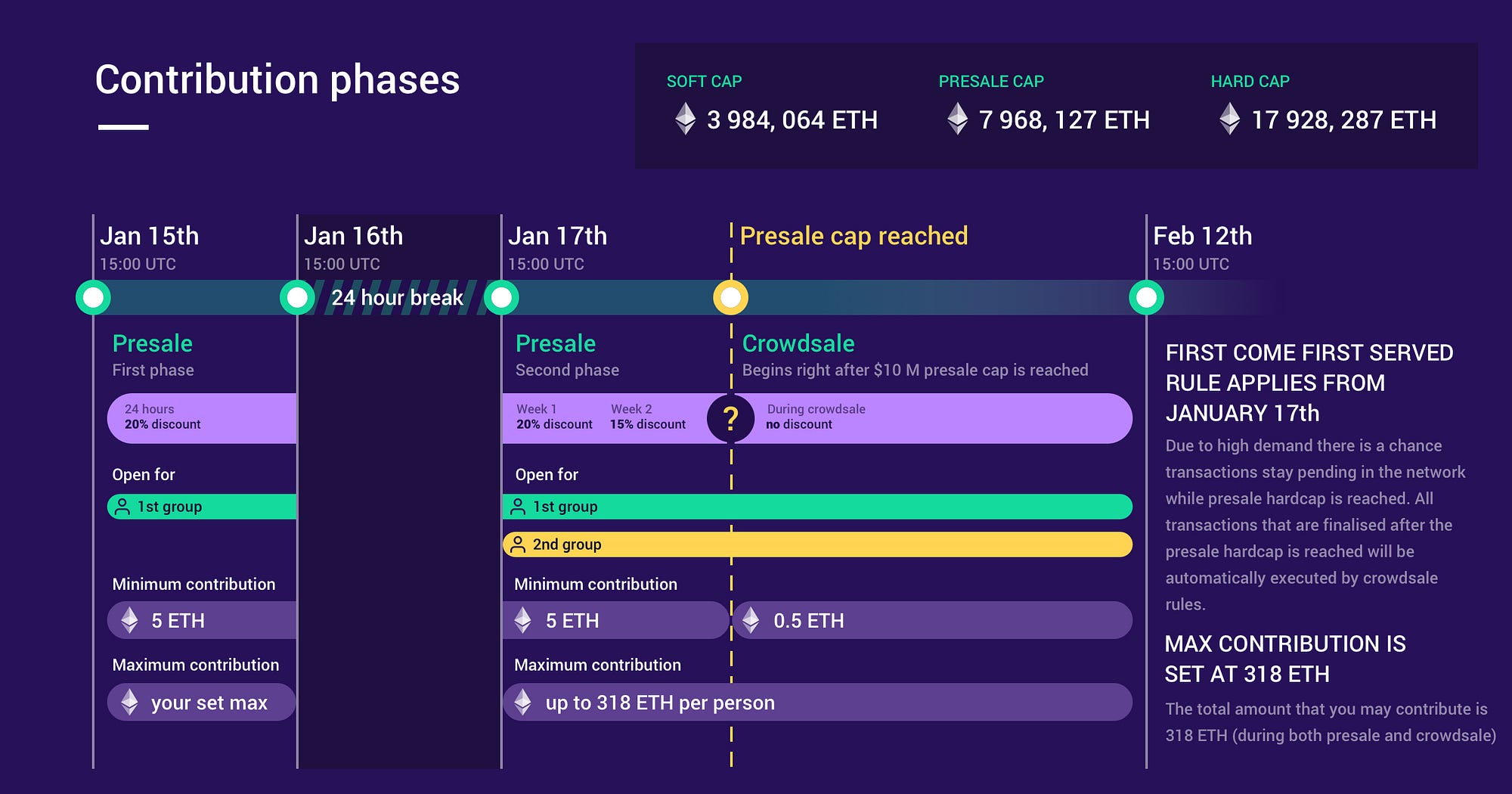Click the Week 2 15% discount segment

point(648,417)
